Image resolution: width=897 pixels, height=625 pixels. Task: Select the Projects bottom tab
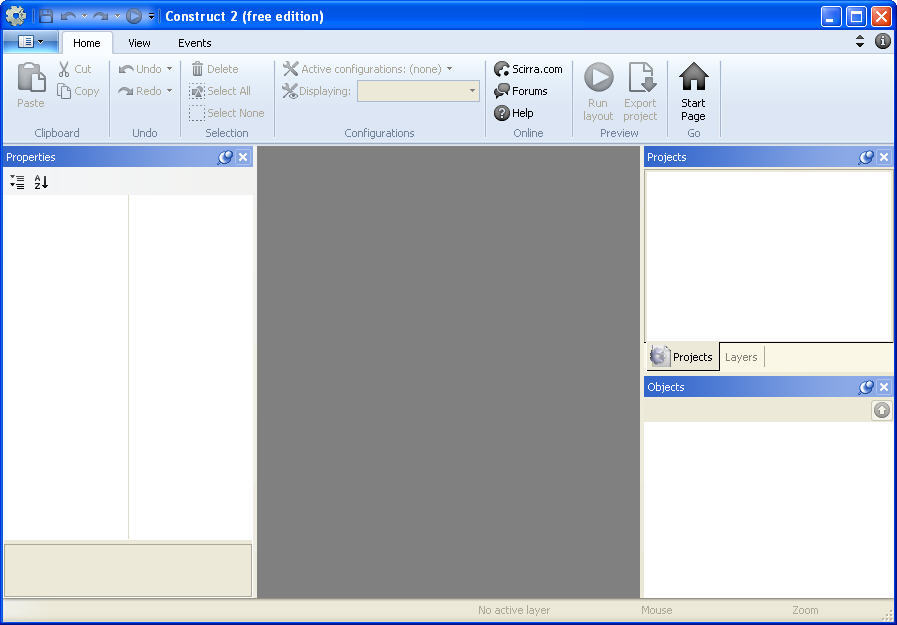pos(682,357)
